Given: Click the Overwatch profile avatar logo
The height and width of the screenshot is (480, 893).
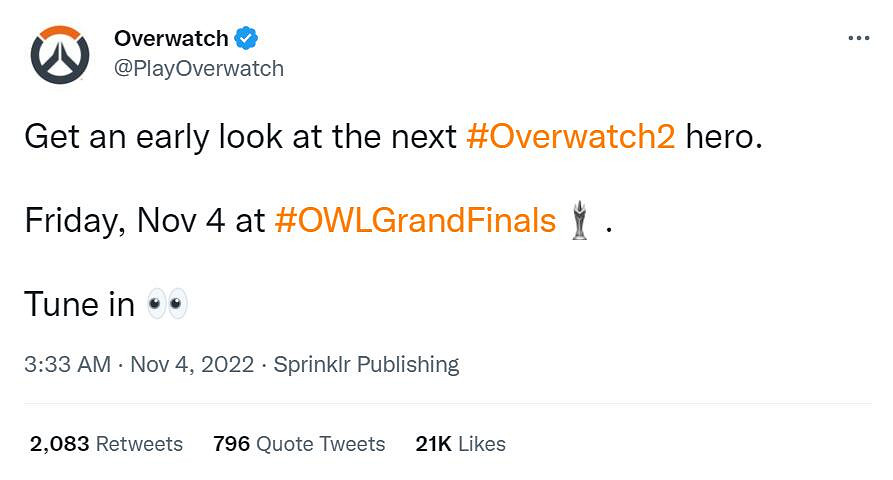Looking at the screenshot, I should pyautogui.click(x=60, y=54).
